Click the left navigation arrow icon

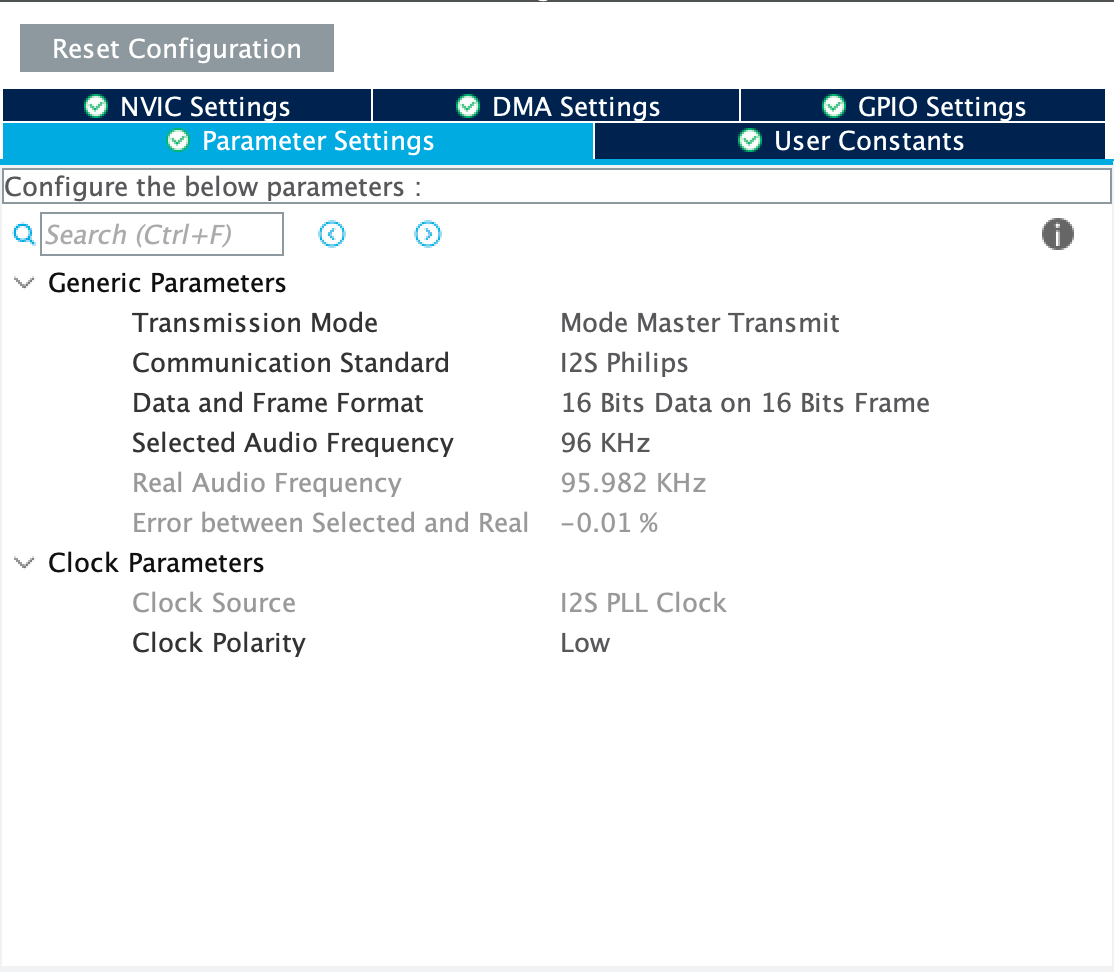coord(332,234)
